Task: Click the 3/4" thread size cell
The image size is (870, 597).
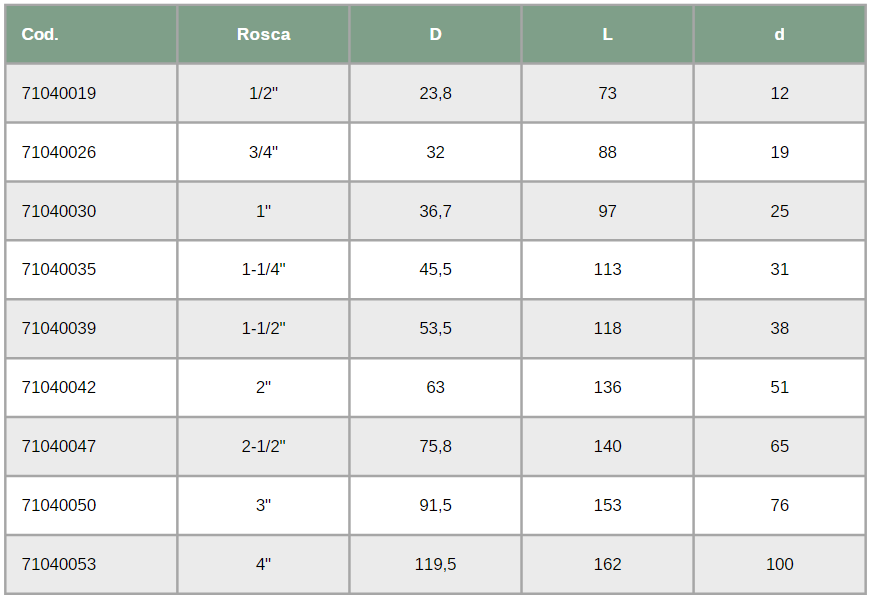Action: tap(264, 152)
